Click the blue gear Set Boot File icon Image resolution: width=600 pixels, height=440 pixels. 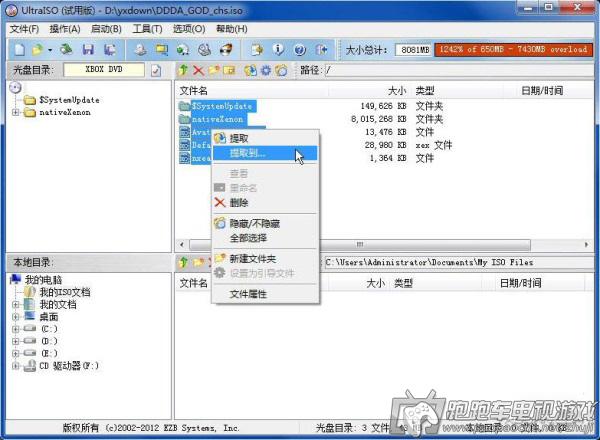[266, 70]
